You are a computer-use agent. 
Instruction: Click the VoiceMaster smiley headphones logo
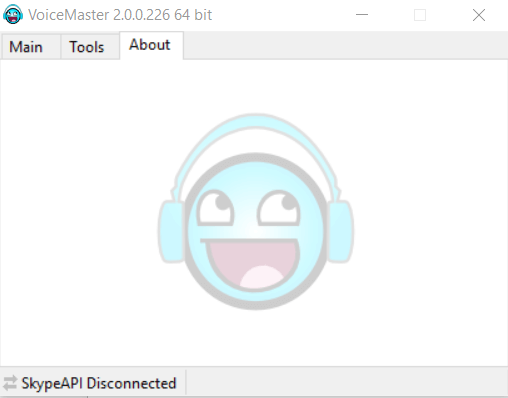click(x=256, y=212)
